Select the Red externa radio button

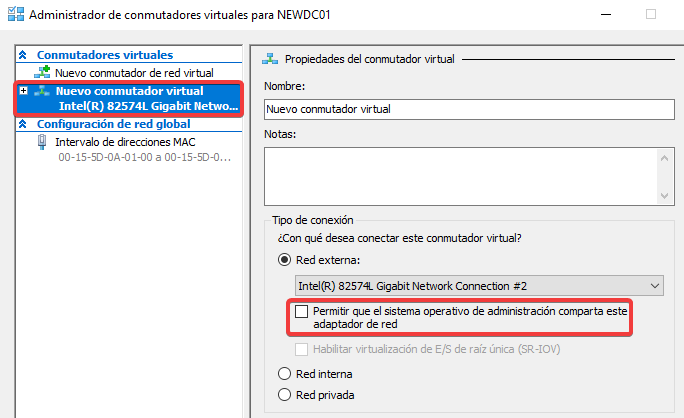tap(284, 261)
